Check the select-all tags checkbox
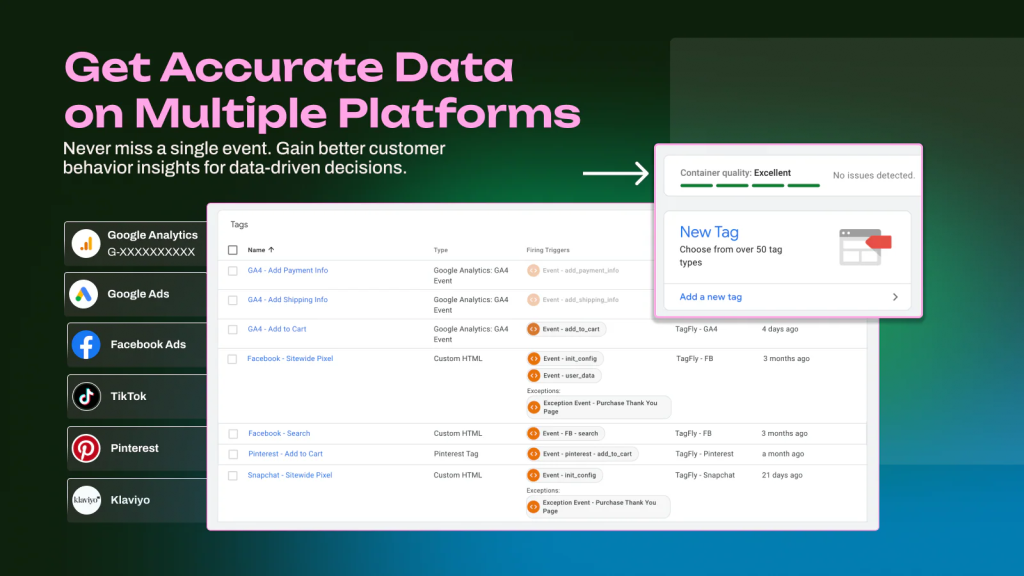This screenshot has width=1024, height=576. [x=232, y=250]
